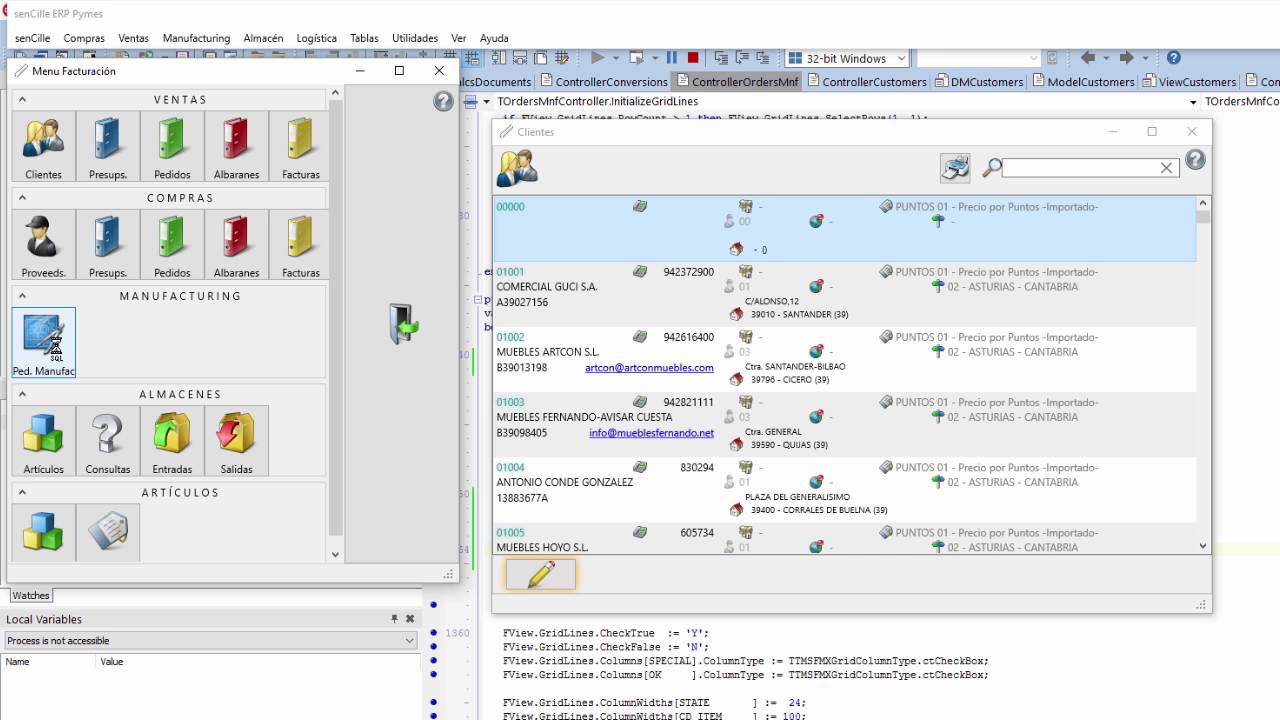1280x720 pixels.
Task: Open Proveedores icon in Compras
Action: tap(43, 244)
